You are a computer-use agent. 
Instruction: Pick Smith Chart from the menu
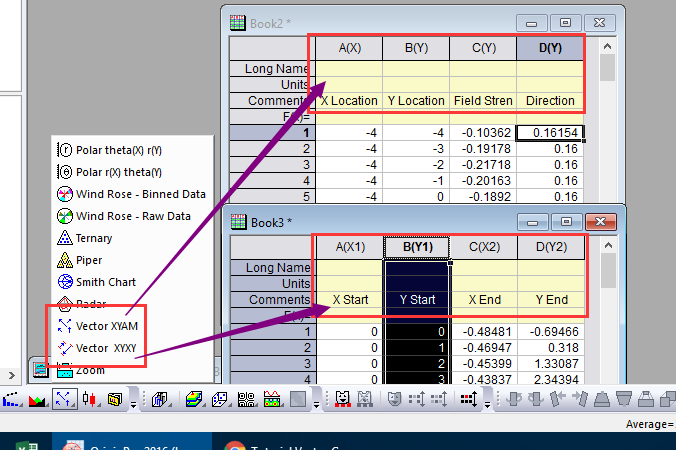pos(97,282)
